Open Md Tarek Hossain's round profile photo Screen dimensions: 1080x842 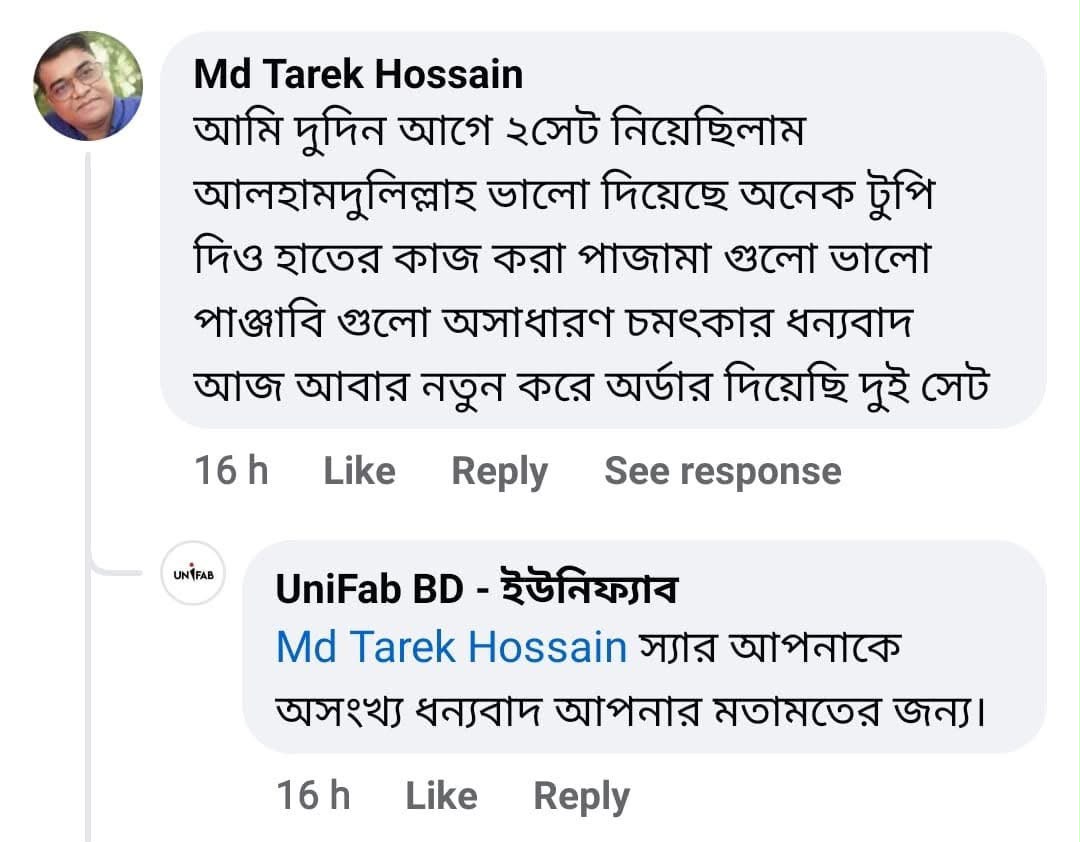tap(88, 86)
